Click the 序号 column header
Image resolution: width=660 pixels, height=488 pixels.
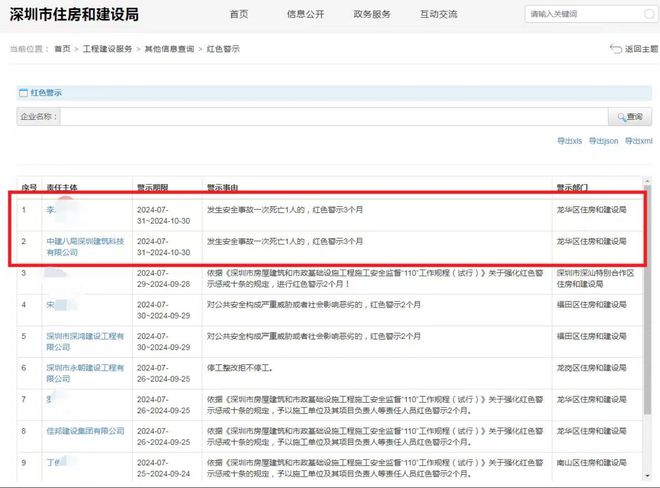tap(29, 187)
